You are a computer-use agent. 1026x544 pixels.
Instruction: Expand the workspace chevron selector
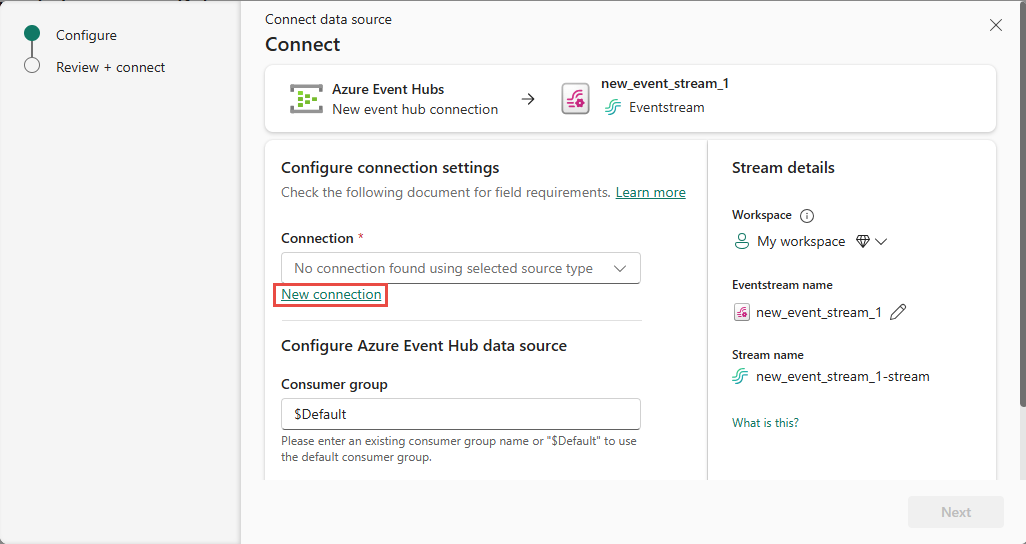coord(882,241)
